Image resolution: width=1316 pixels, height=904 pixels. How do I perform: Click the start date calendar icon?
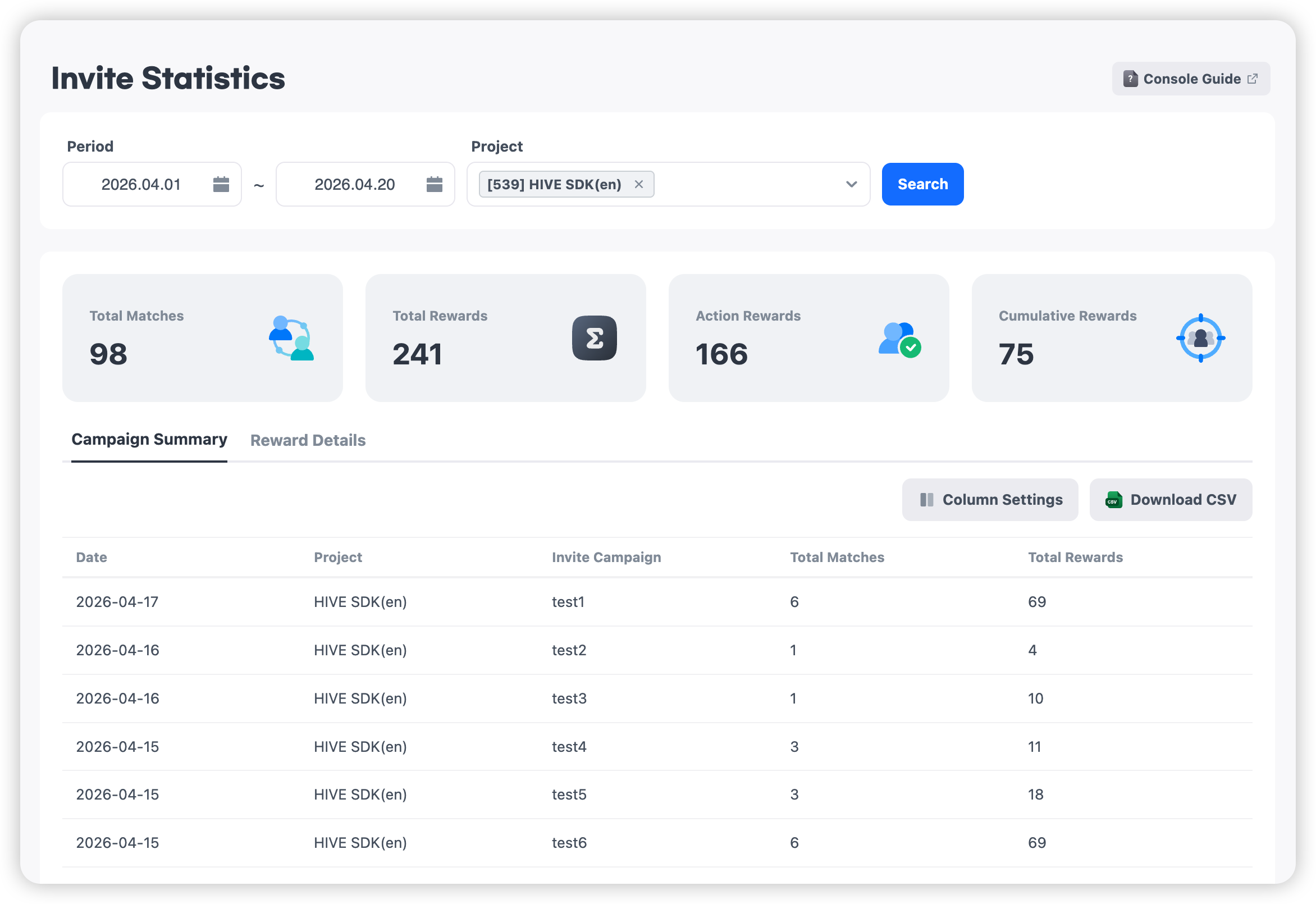(x=221, y=184)
